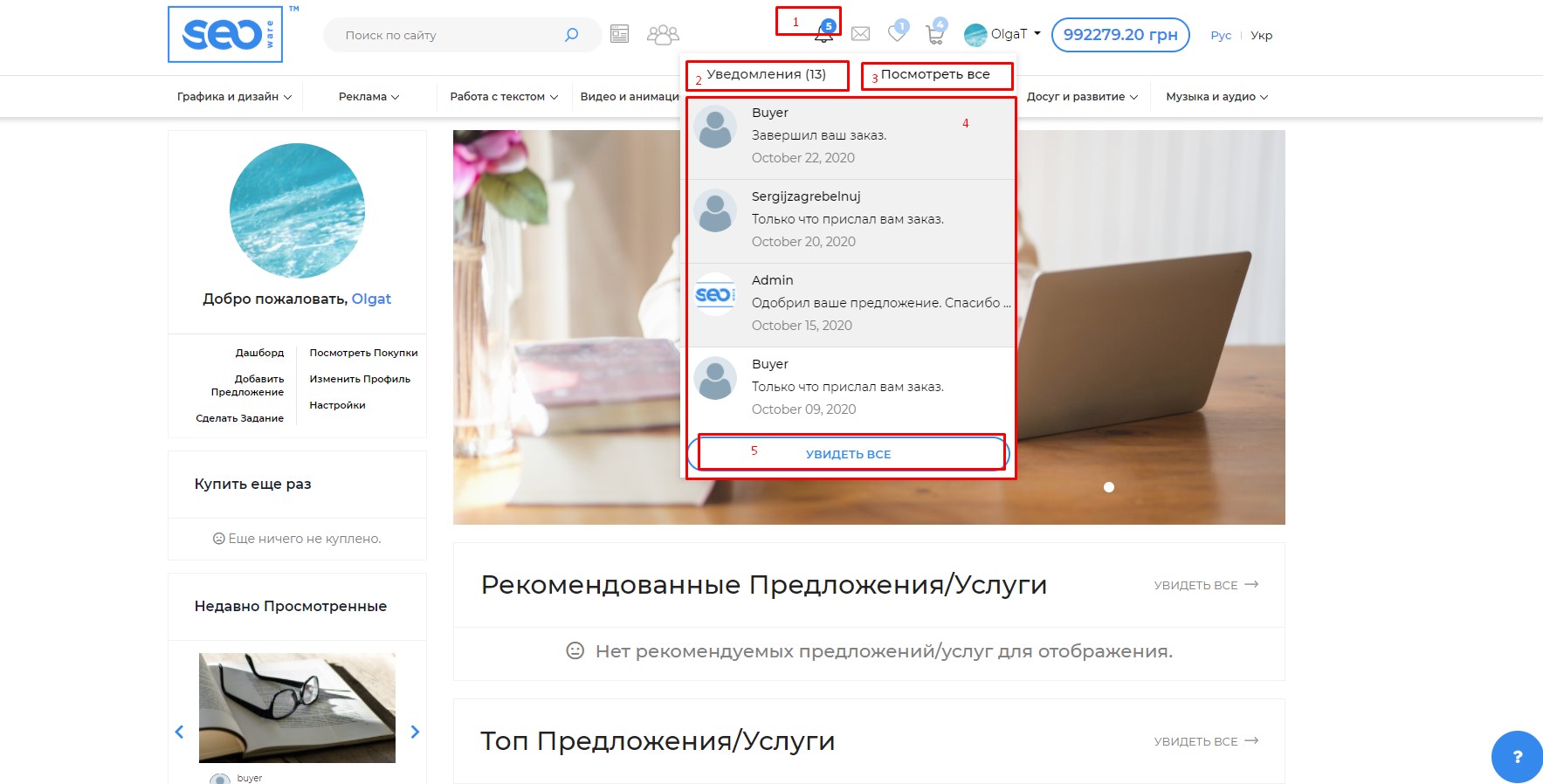
Task: Click the community users icon
Action: pos(663,35)
